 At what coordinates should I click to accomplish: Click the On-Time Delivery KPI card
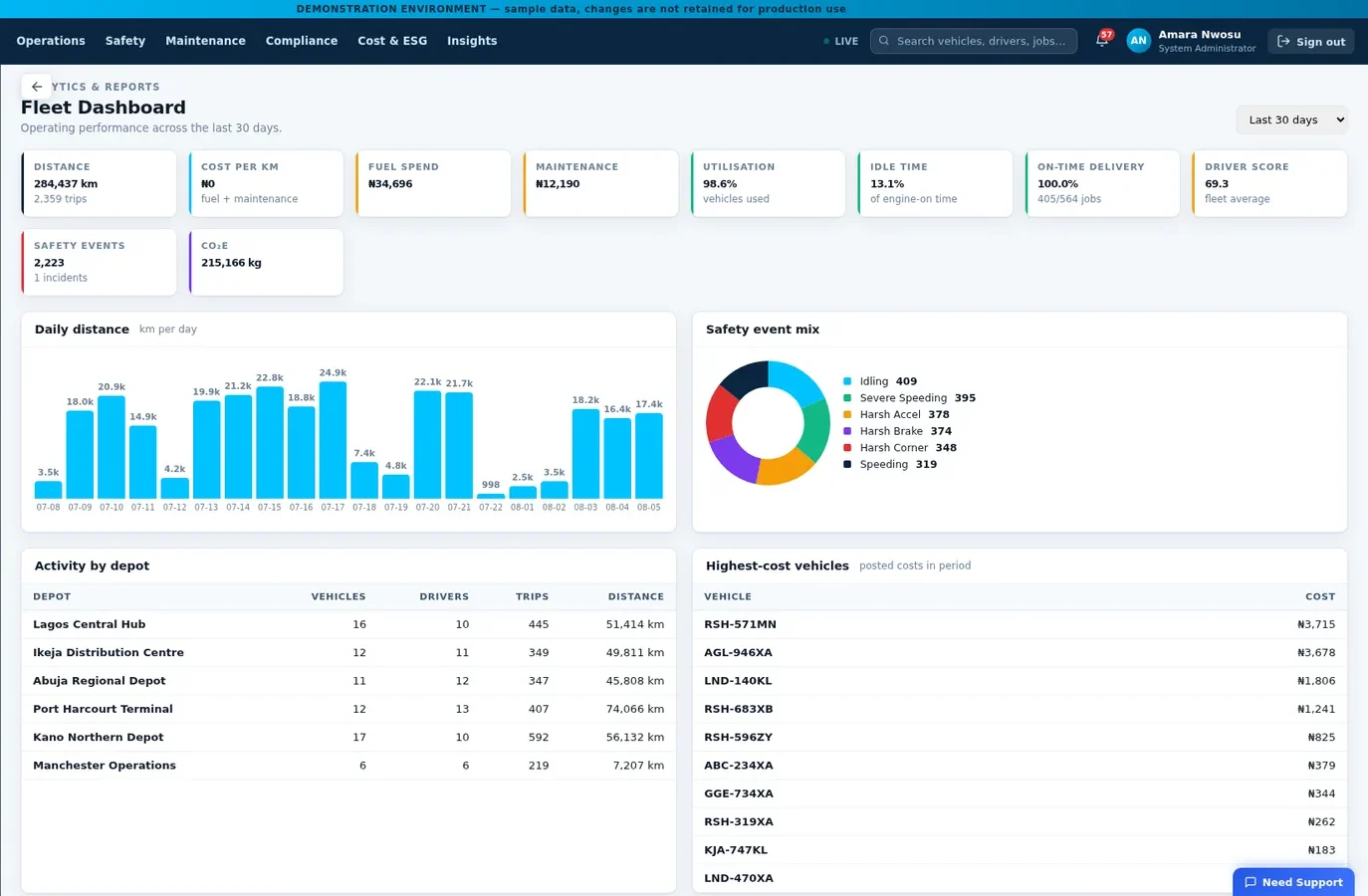1102,183
